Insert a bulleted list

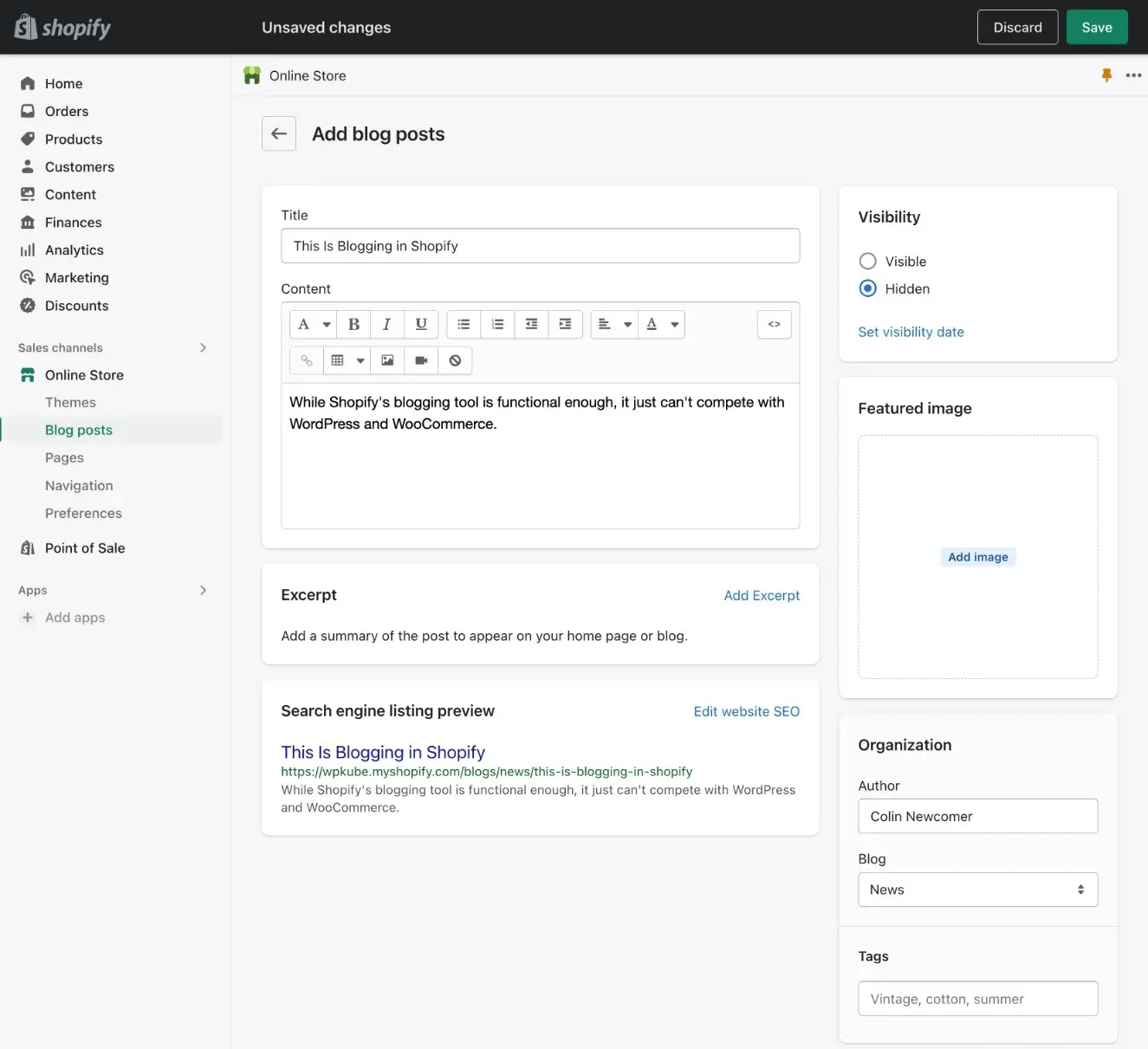[x=464, y=324]
